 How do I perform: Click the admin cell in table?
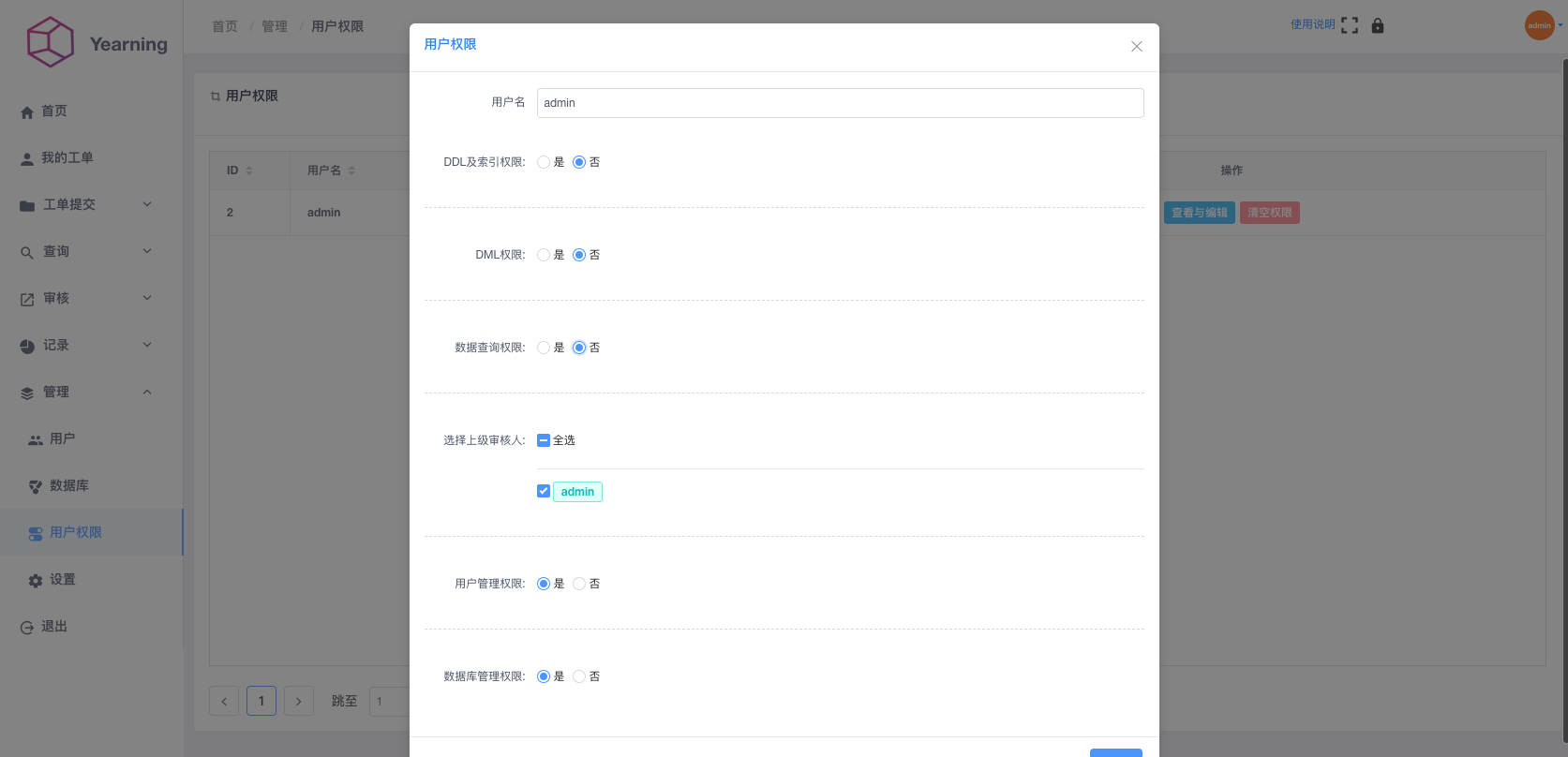324,213
